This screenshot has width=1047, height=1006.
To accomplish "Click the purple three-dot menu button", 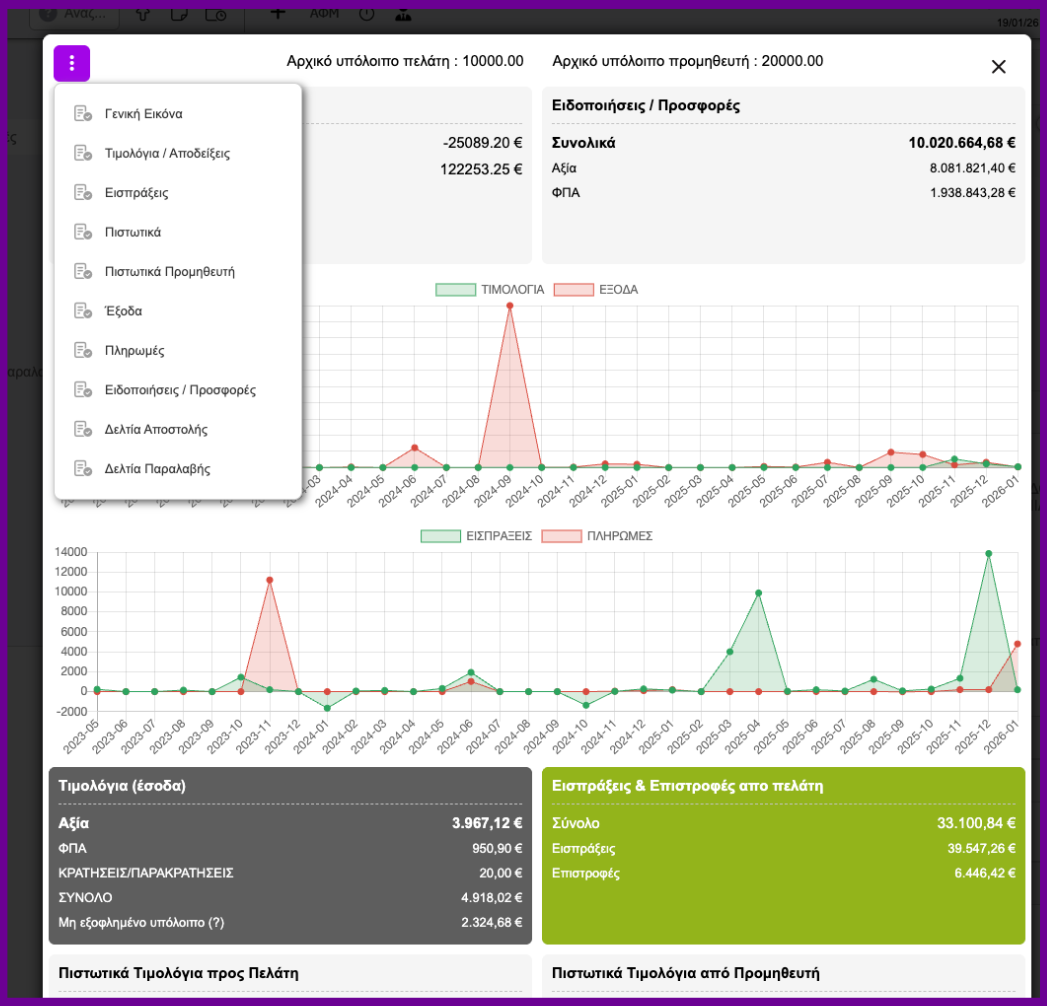I will pyautogui.click(x=72, y=64).
